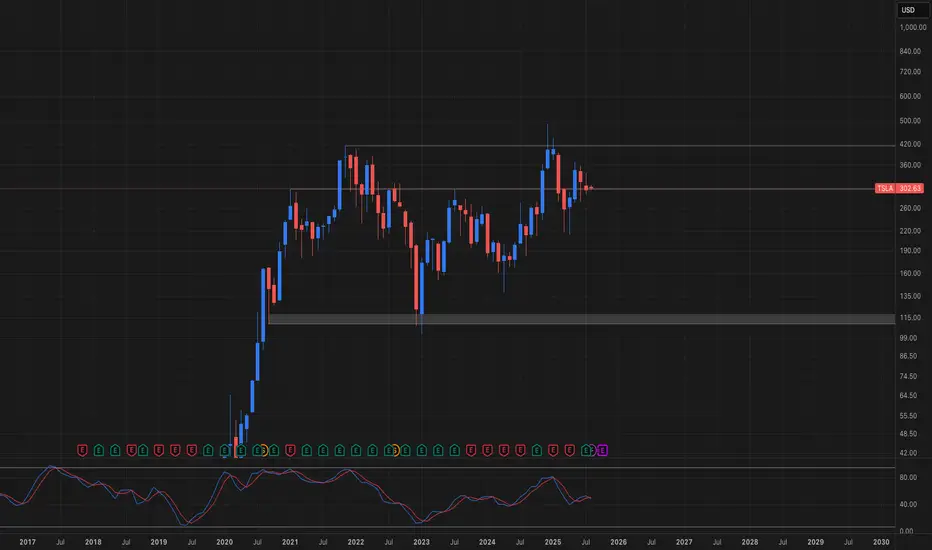The width and height of the screenshot is (932, 550).
Task: Click the 260.00 price axis label
Action: [x=910, y=208]
